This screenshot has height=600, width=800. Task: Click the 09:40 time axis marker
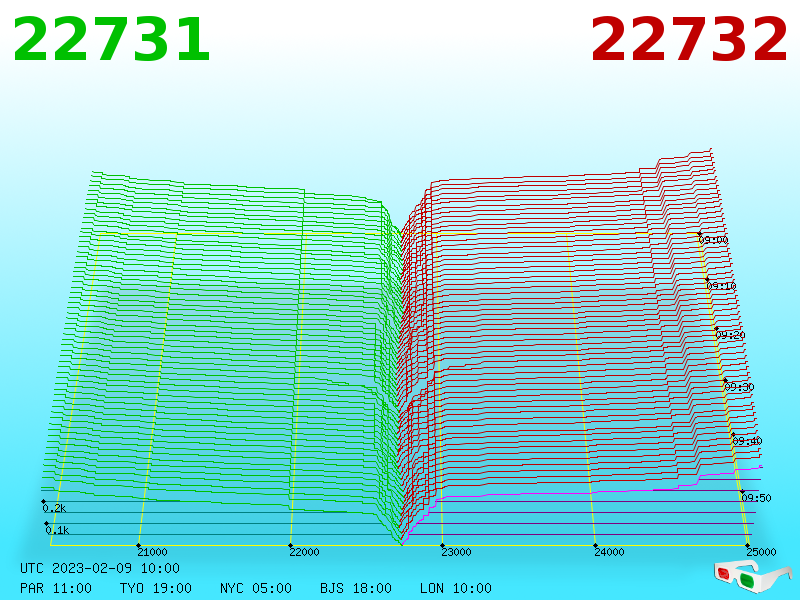pyautogui.click(x=747, y=441)
